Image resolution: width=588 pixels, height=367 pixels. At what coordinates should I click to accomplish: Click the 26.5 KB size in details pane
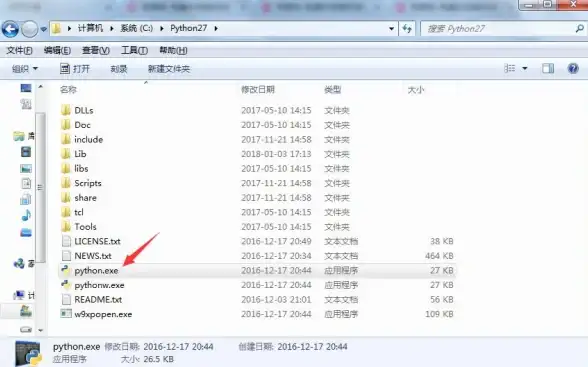(x=159, y=359)
